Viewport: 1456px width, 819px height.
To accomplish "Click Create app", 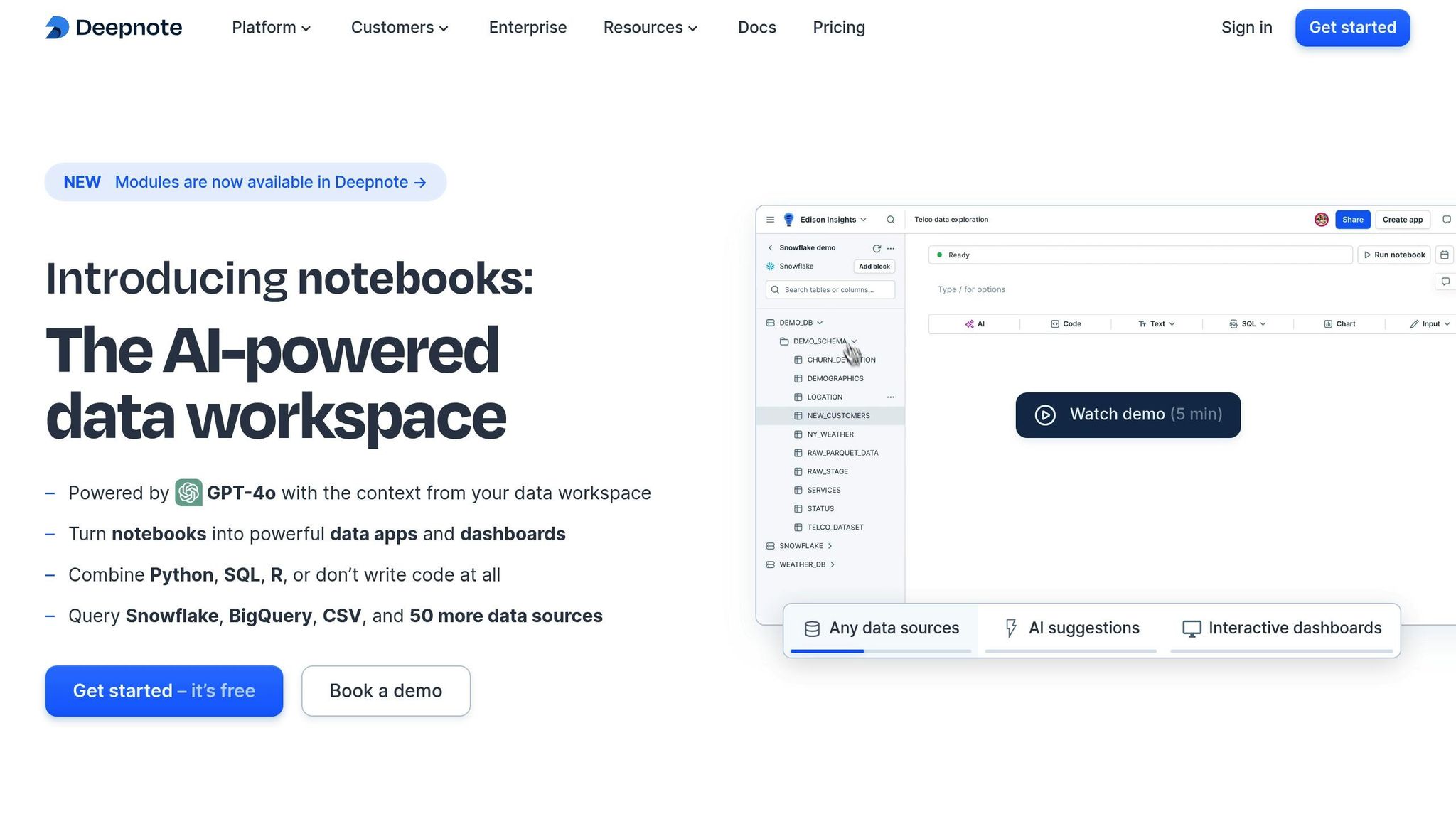I will point(1402,220).
